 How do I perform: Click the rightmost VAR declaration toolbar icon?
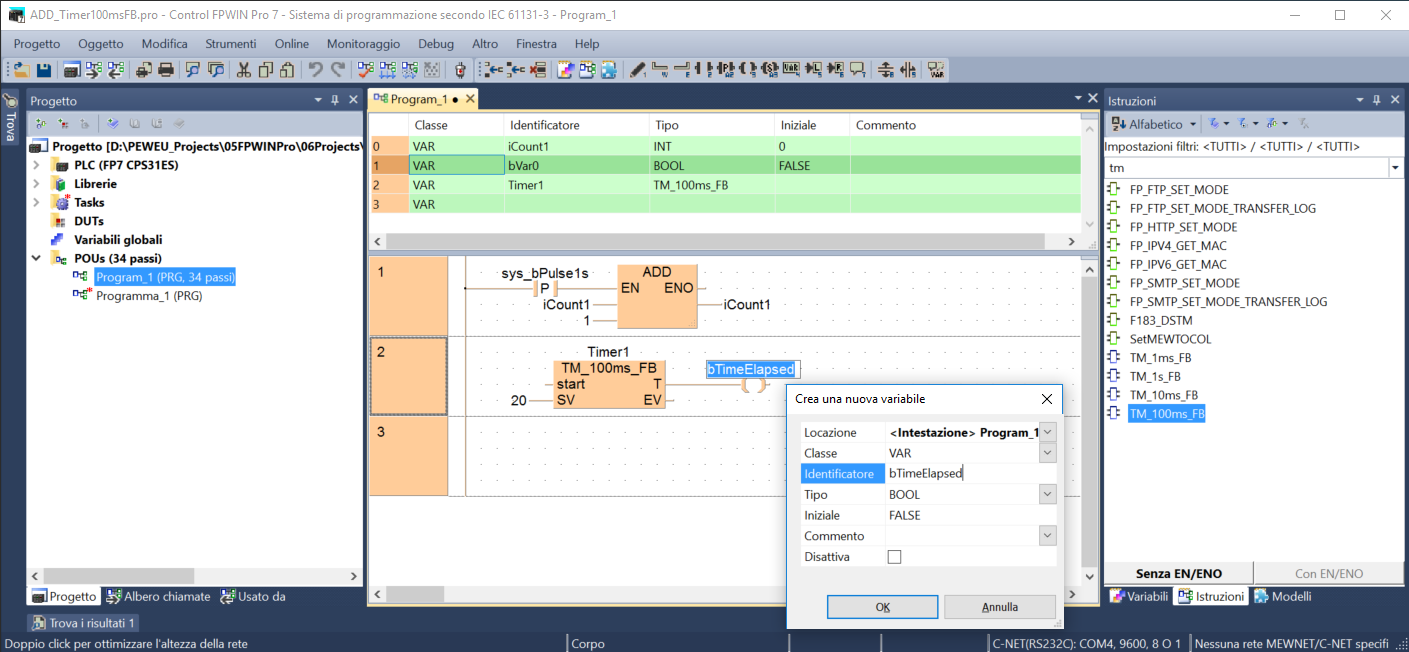[x=937, y=70]
